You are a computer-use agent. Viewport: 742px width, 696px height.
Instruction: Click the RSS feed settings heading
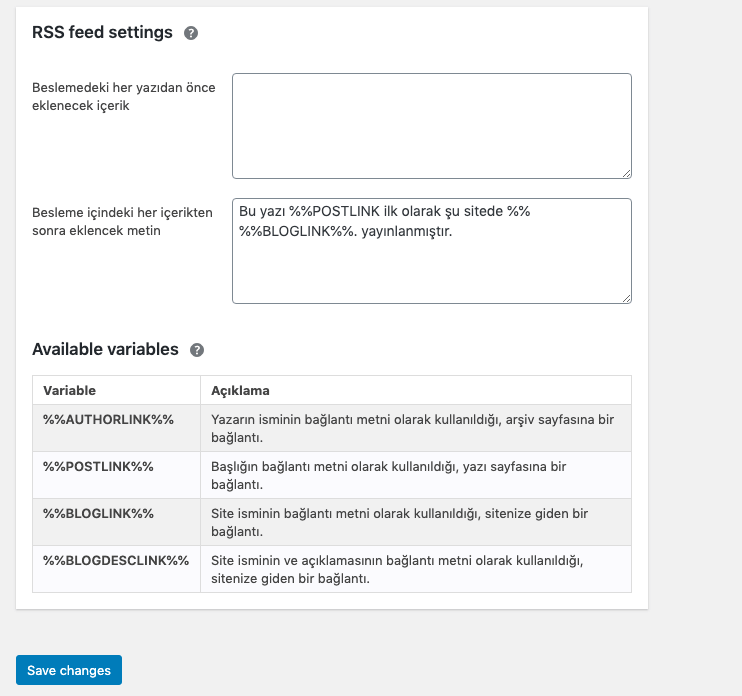pyautogui.click(x=102, y=33)
